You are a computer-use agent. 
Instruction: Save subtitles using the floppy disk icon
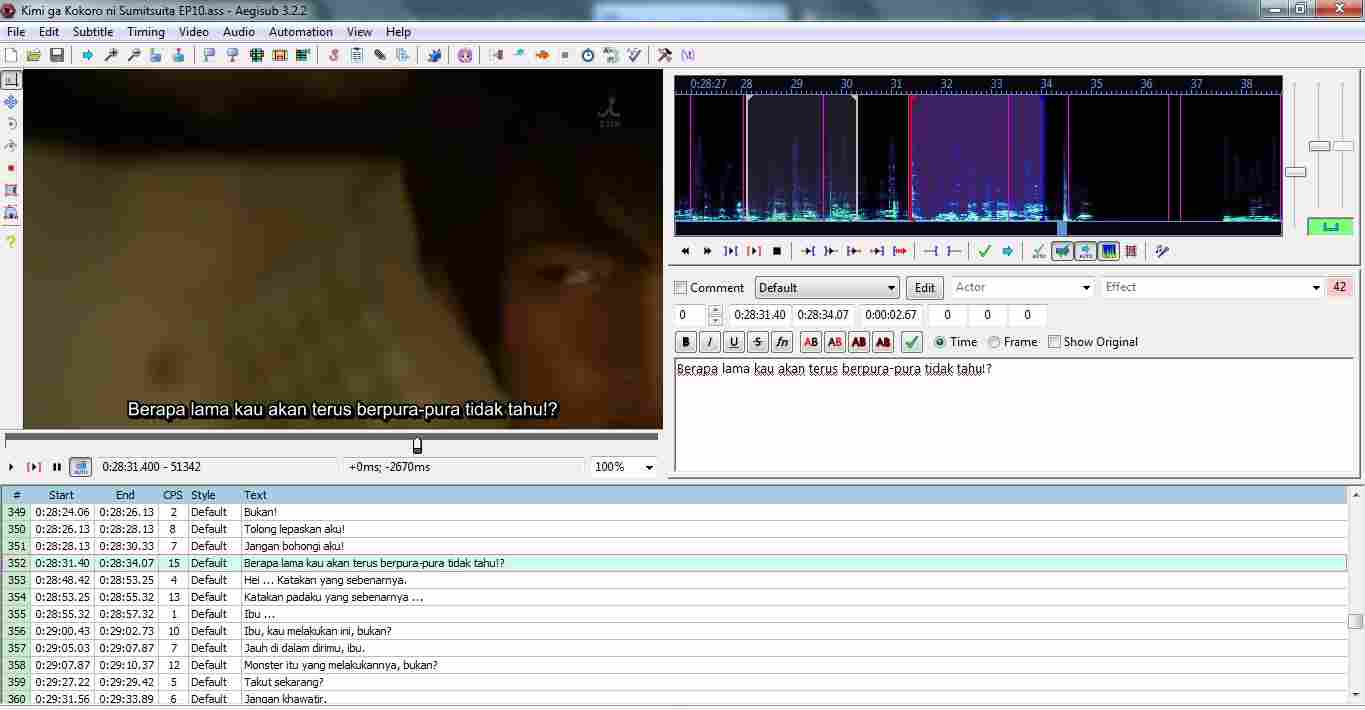click(57, 55)
